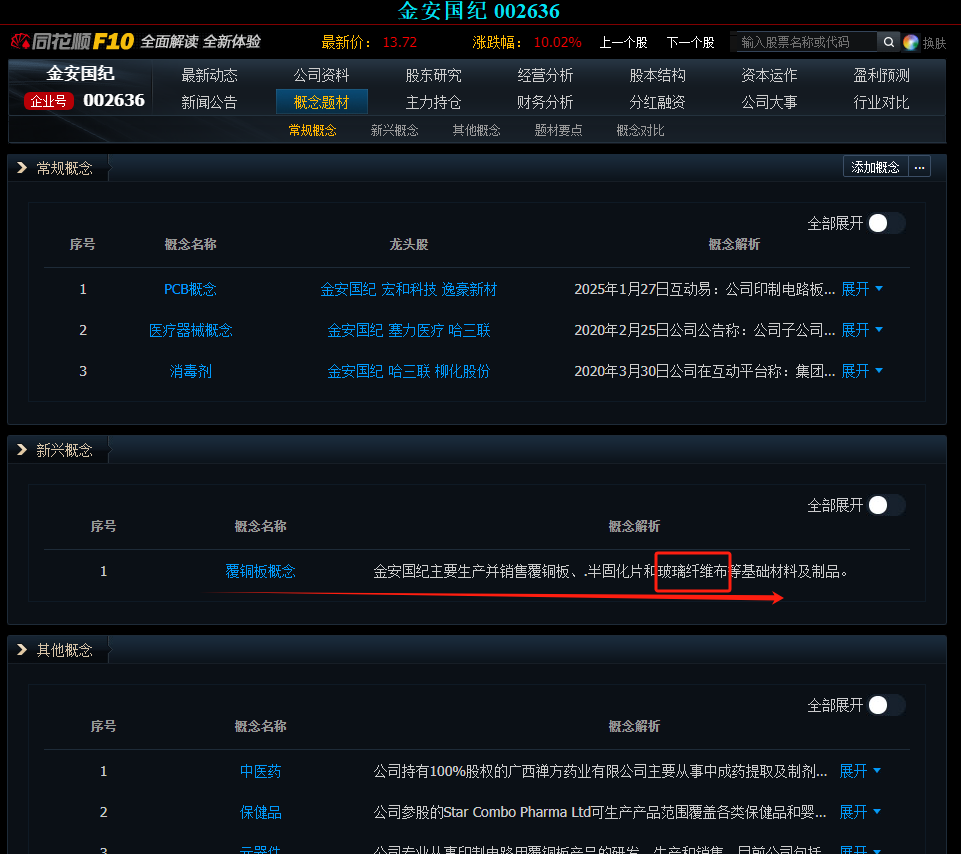Switch to the 常规概念 sub-tab

(313, 130)
